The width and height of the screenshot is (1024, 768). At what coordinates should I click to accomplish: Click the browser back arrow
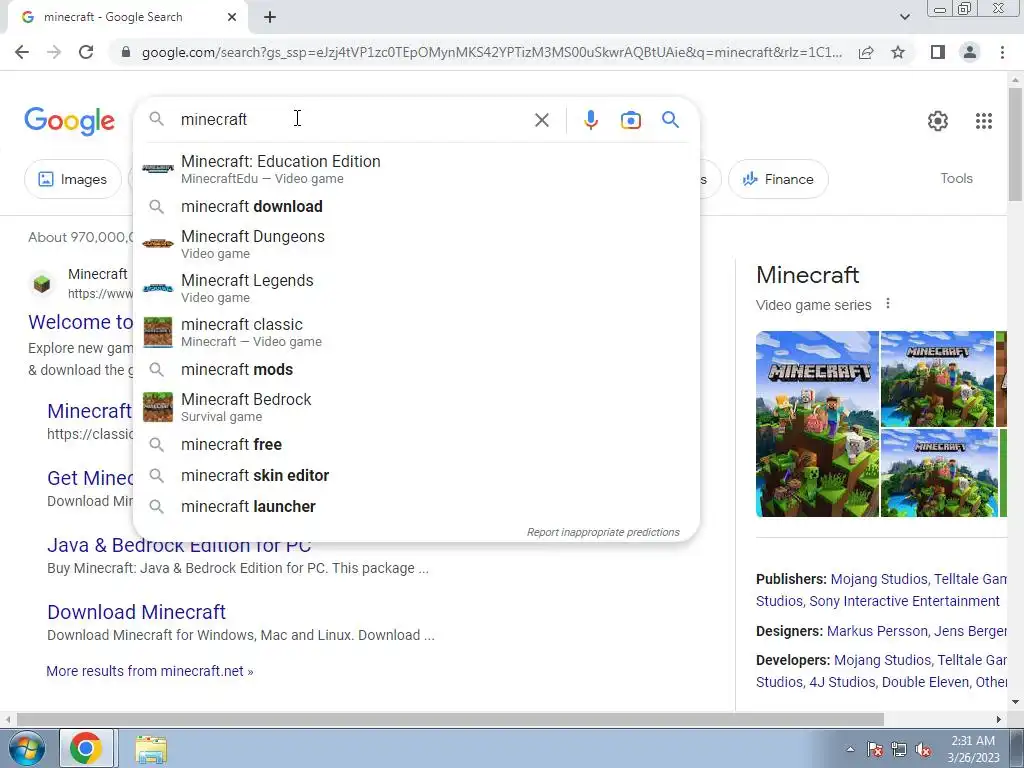(x=22, y=52)
